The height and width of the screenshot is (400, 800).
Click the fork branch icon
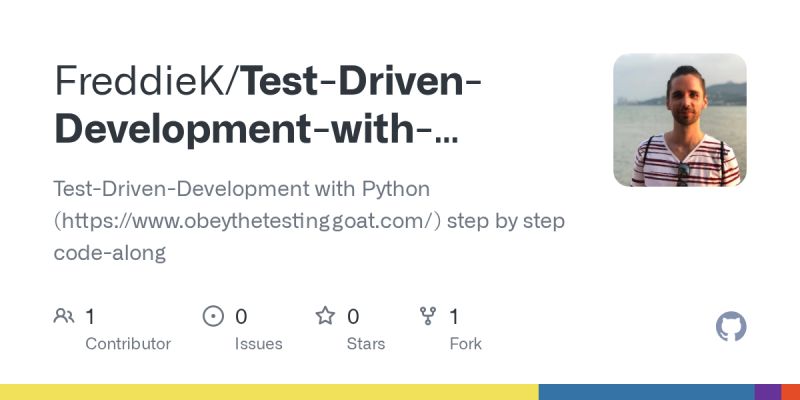pyautogui.click(x=428, y=316)
